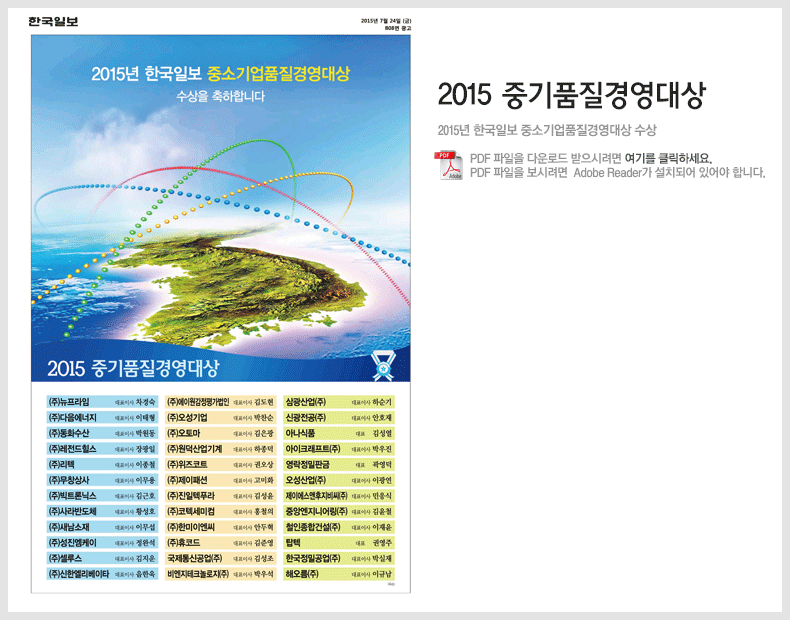Select the '(주)무창상사' company row
This screenshot has height=620, width=790.
102,480
